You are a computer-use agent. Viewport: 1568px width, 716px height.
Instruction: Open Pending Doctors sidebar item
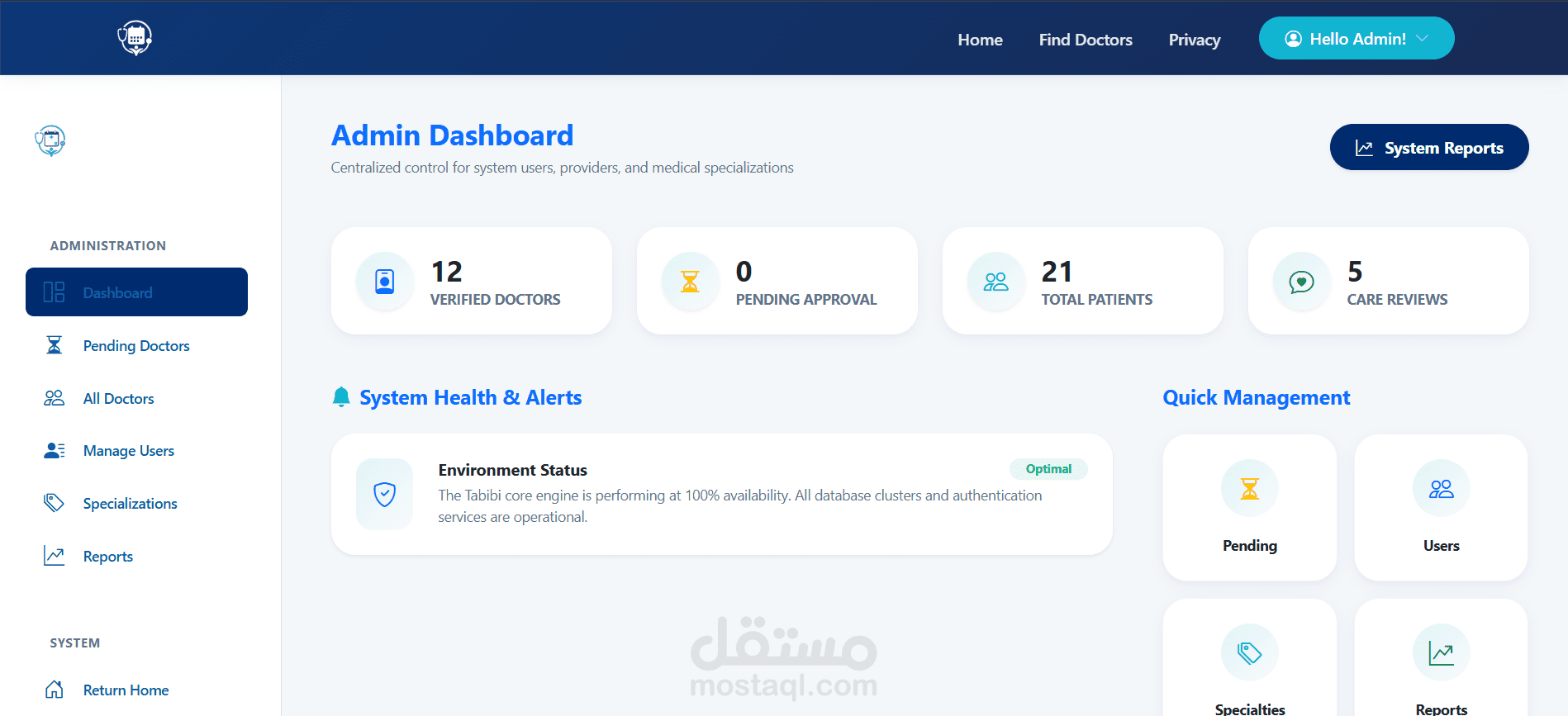point(136,345)
